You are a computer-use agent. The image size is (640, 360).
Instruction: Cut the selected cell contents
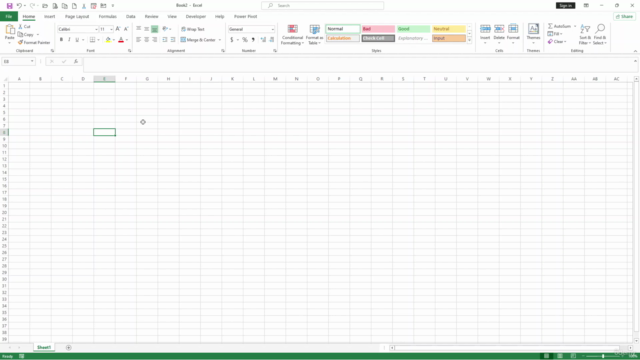coord(24,27)
